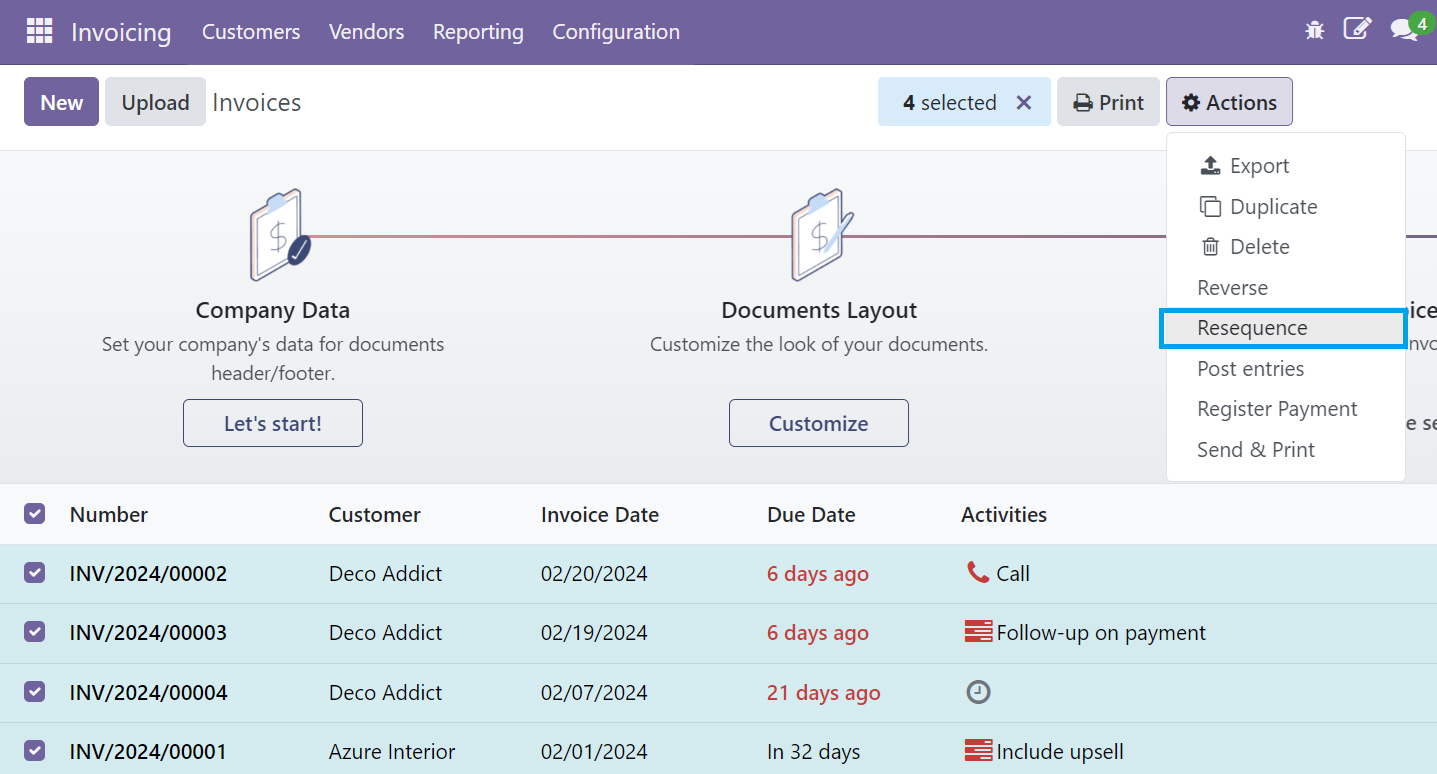The width and height of the screenshot is (1437, 774).
Task: Click the clock activity icon for INV/2024/00004
Action: tap(978, 691)
